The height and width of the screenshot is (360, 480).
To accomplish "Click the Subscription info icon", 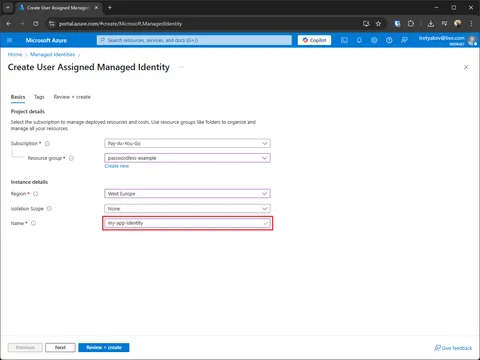I will click(47, 144).
